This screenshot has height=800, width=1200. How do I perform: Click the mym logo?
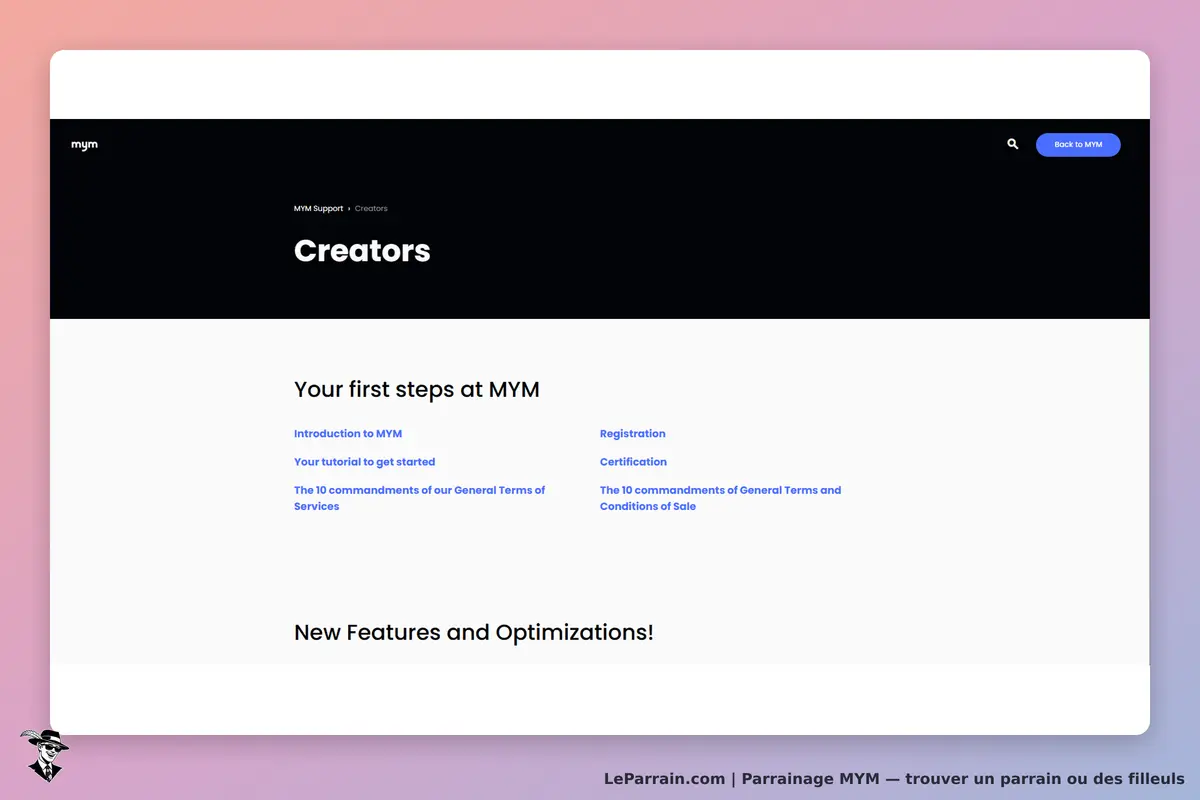click(x=84, y=145)
